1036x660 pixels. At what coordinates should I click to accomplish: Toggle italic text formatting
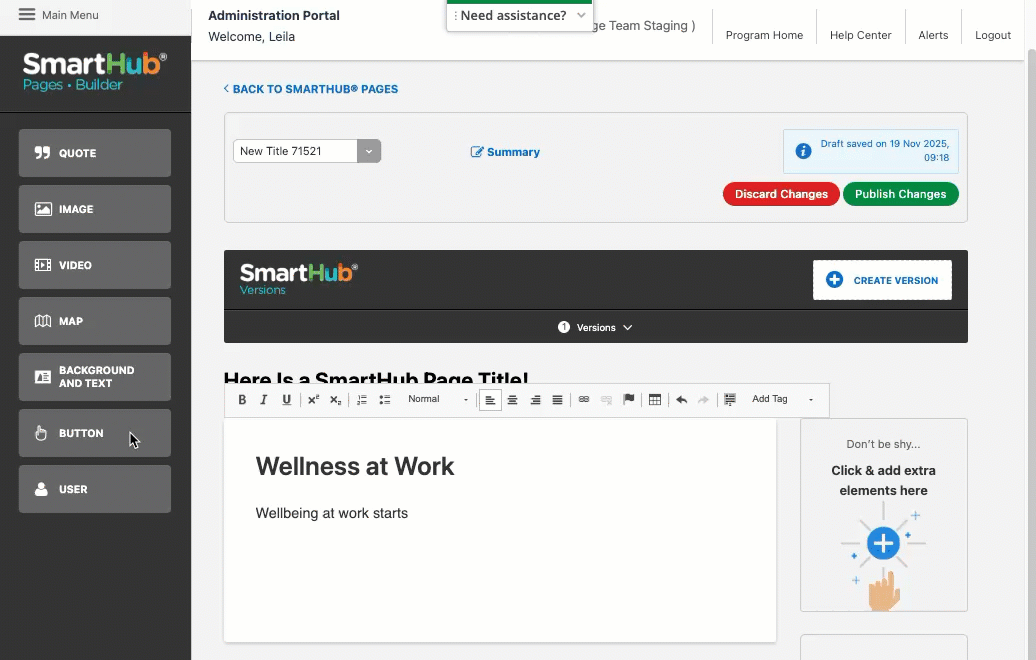264,400
